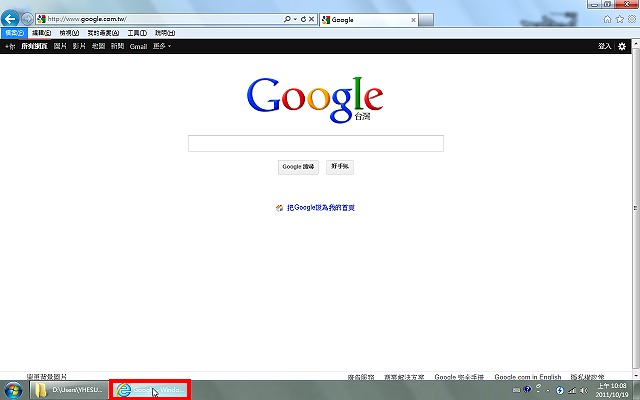The image size is (640, 400).
Task: Click the Google favicon in the address bar
Action: tap(41, 19)
